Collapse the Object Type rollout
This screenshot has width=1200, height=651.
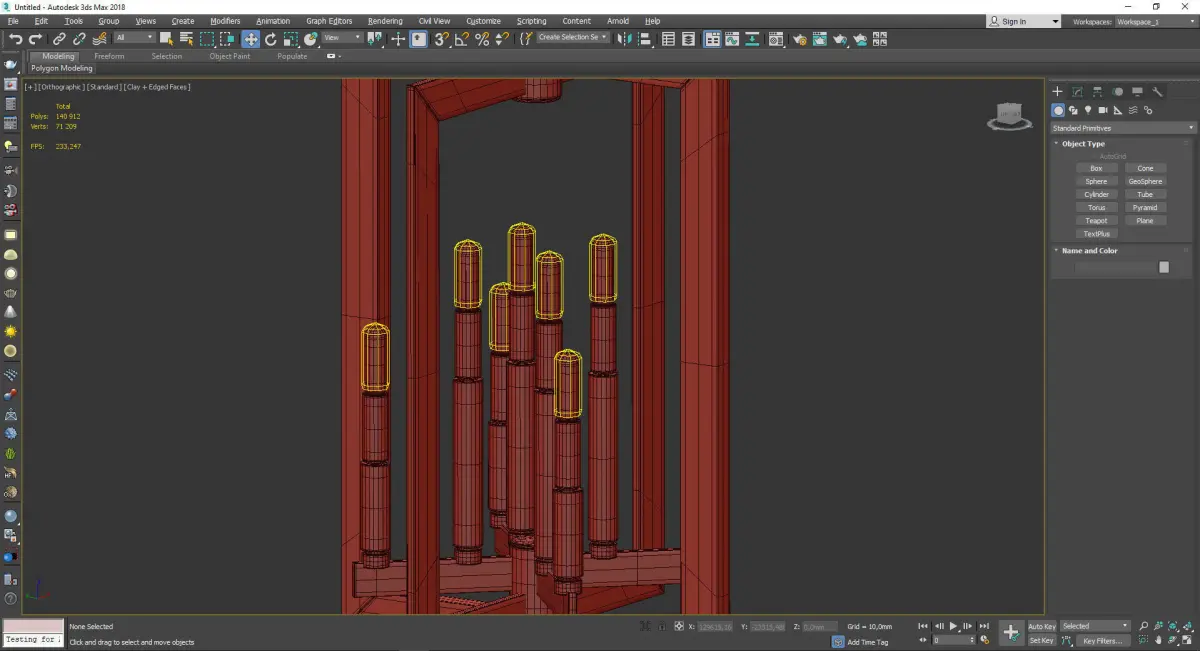pos(1083,144)
